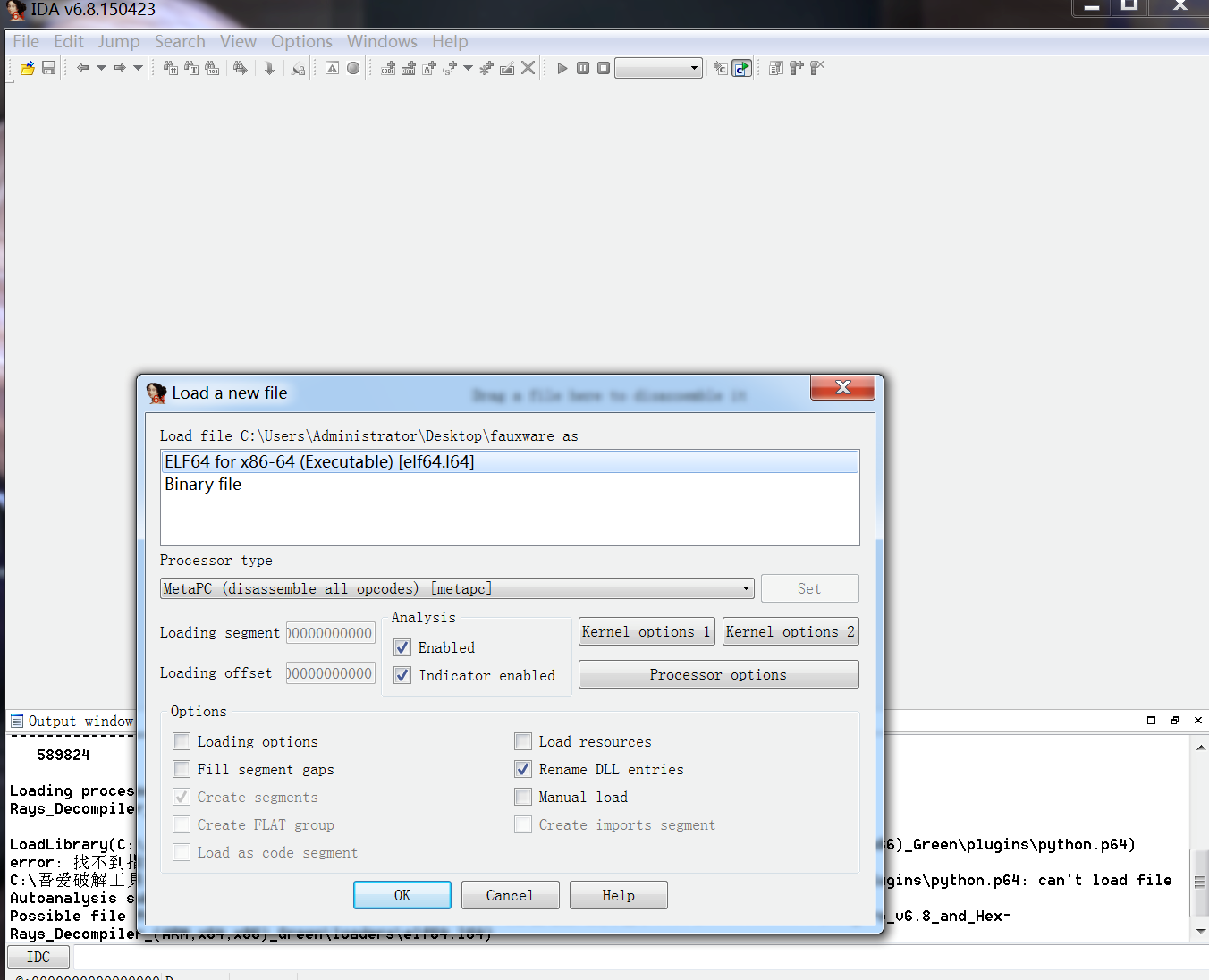Image resolution: width=1209 pixels, height=980 pixels.
Task: Click Kernel options 1 button
Action: [x=647, y=631]
